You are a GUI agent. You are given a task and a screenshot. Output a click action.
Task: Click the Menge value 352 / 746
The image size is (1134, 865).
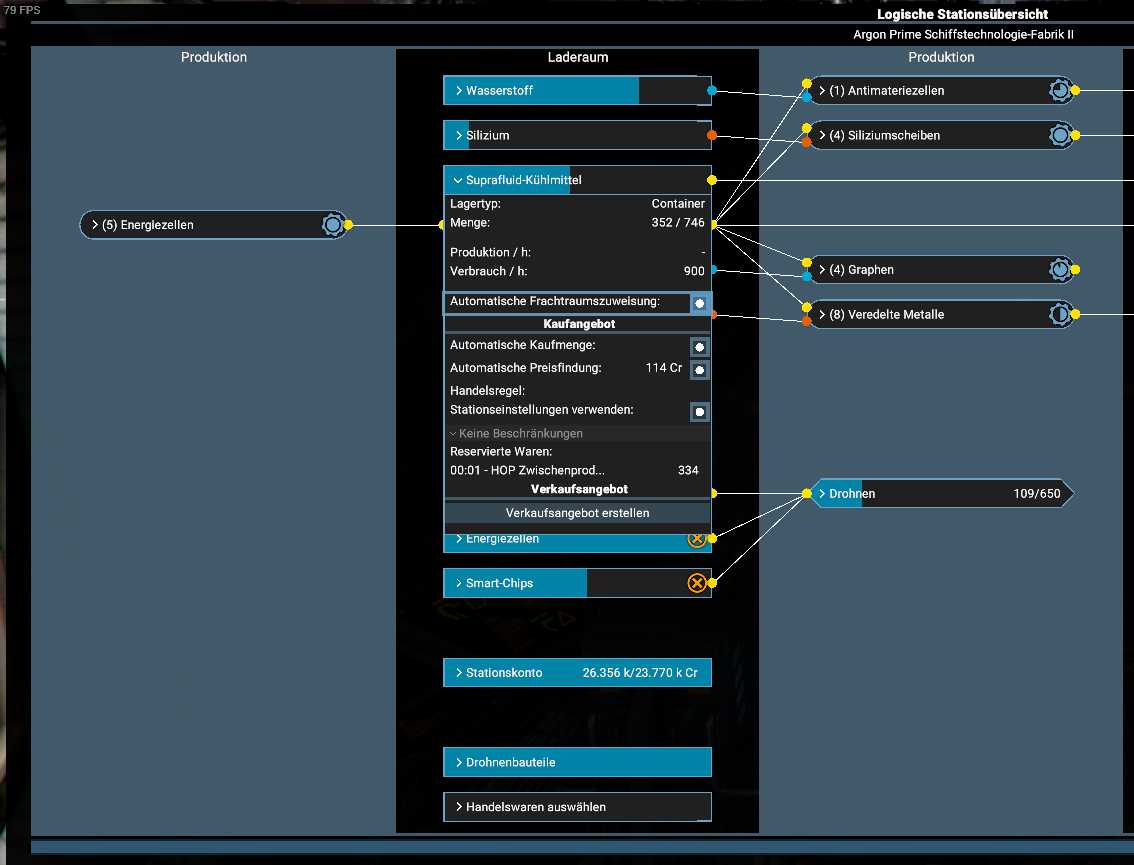click(x=678, y=223)
